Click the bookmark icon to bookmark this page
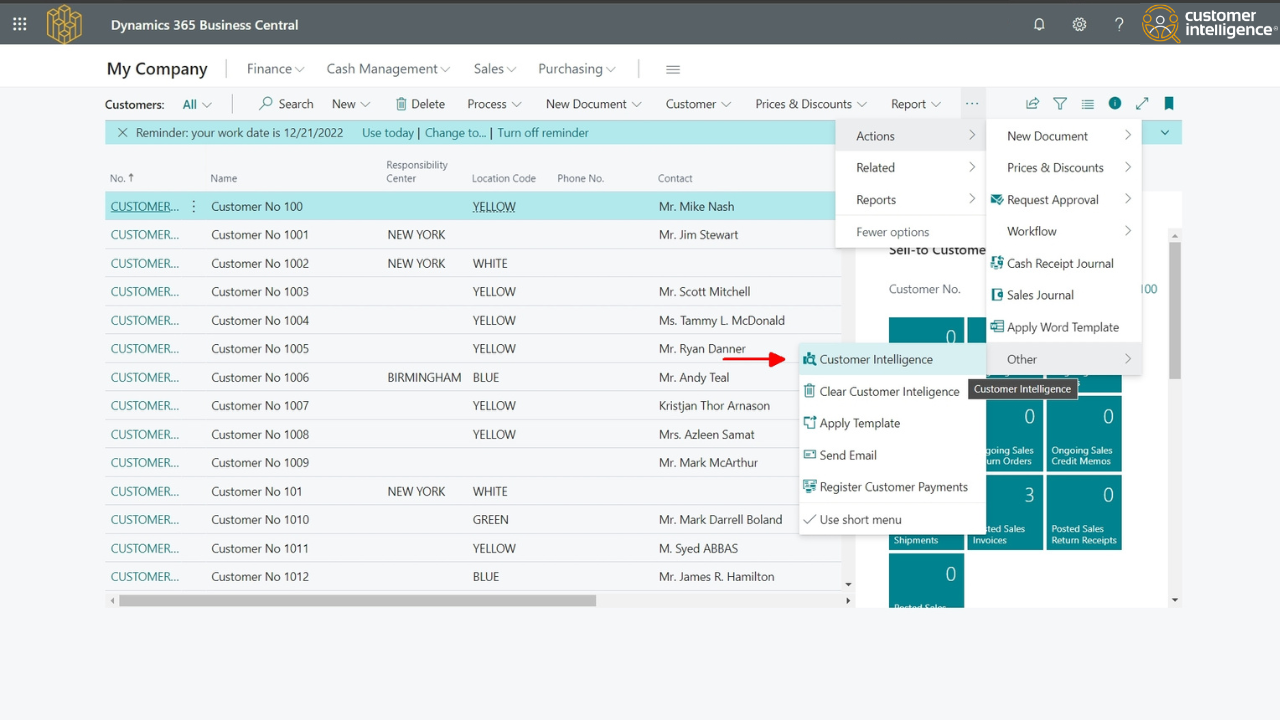 tap(1169, 103)
